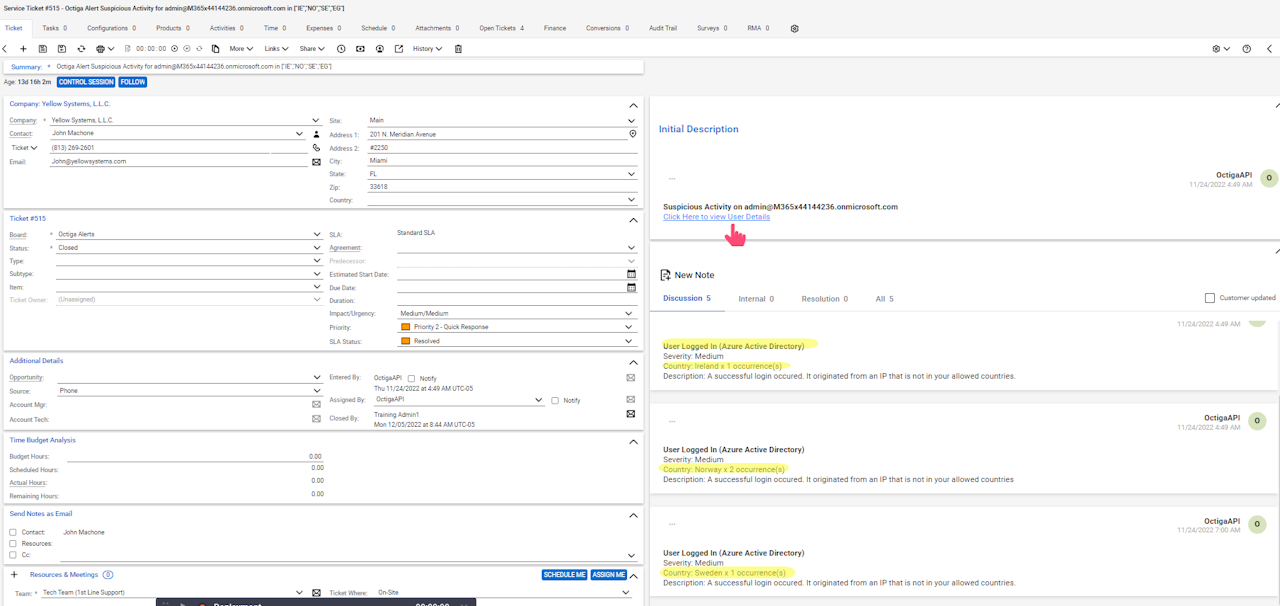Expand the Priority dropdown
Viewport: 1280px width, 606px height.
click(x=630, y=327)
